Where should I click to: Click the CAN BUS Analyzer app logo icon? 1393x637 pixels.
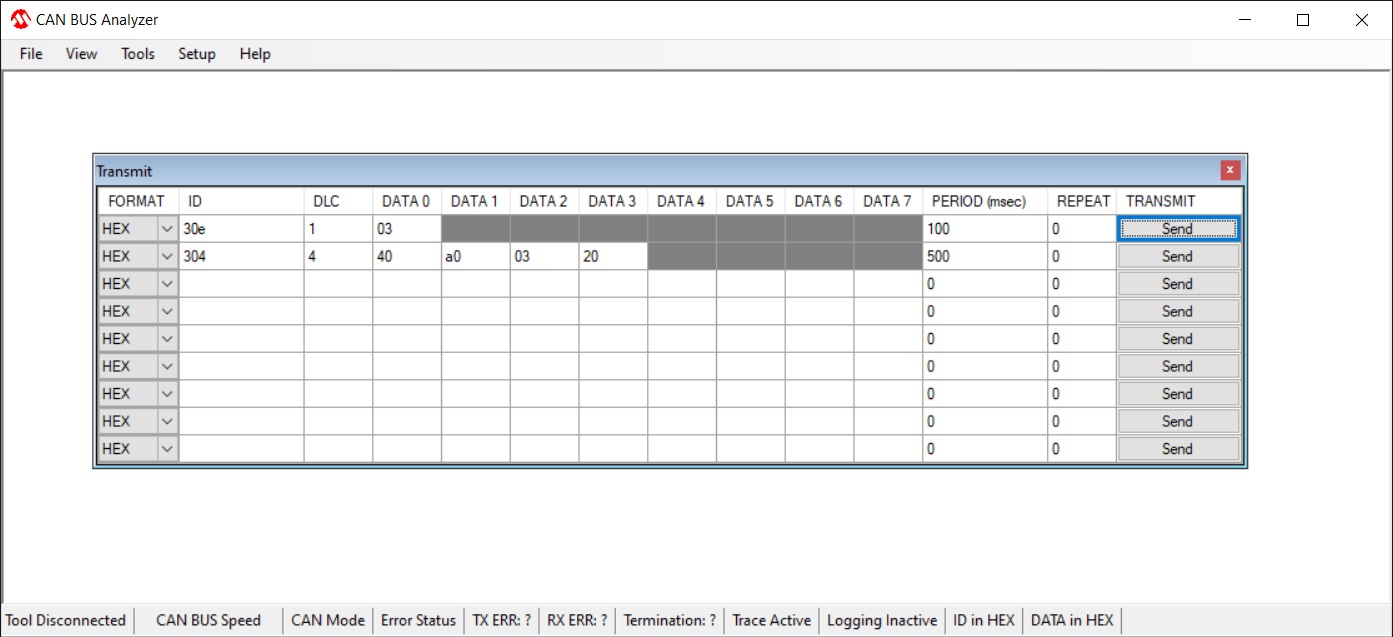20,20
